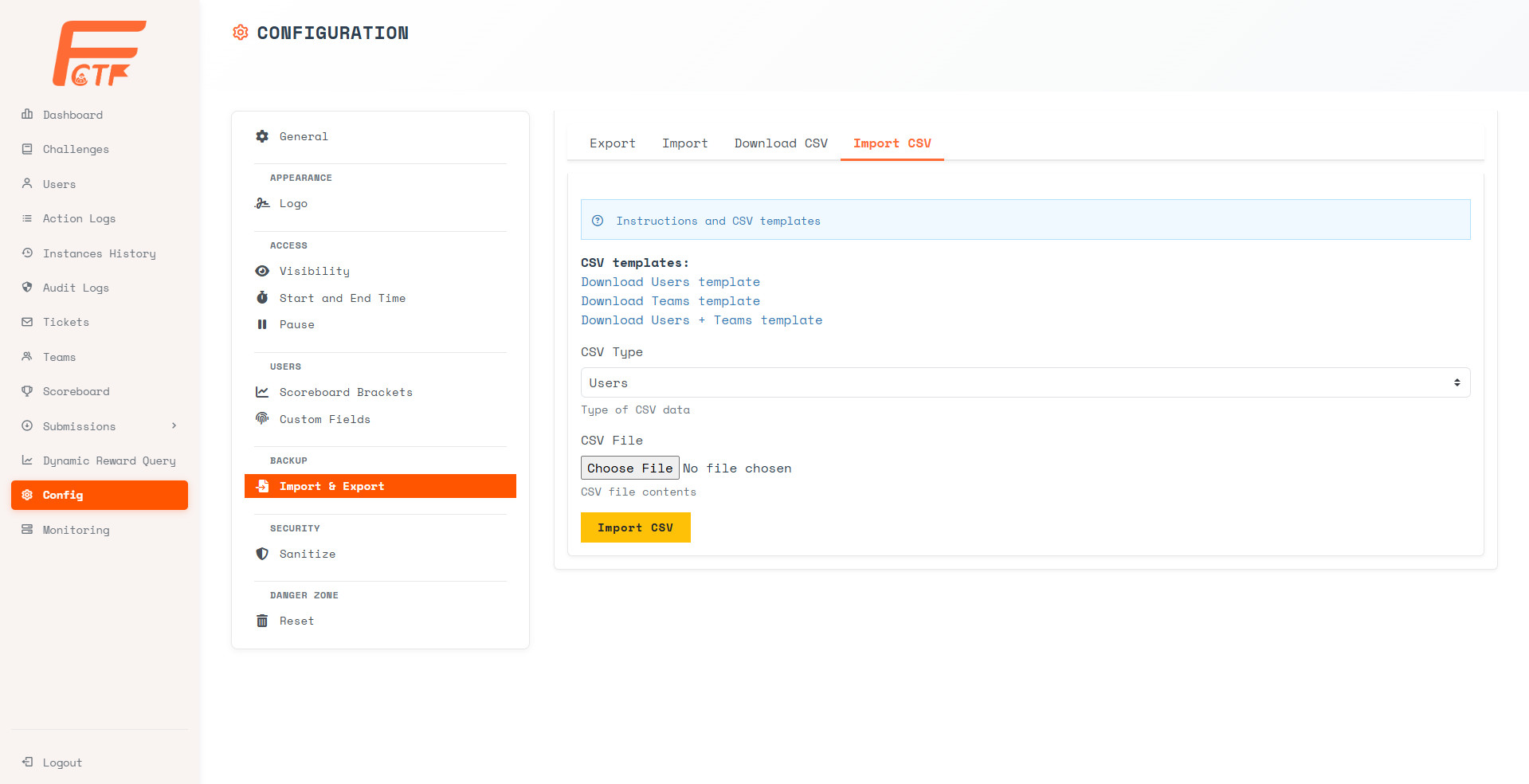The height and width of the screenshot is (784, 1529).
Task: Click the Teams group icon in sidebar
Action: [27, 356]
